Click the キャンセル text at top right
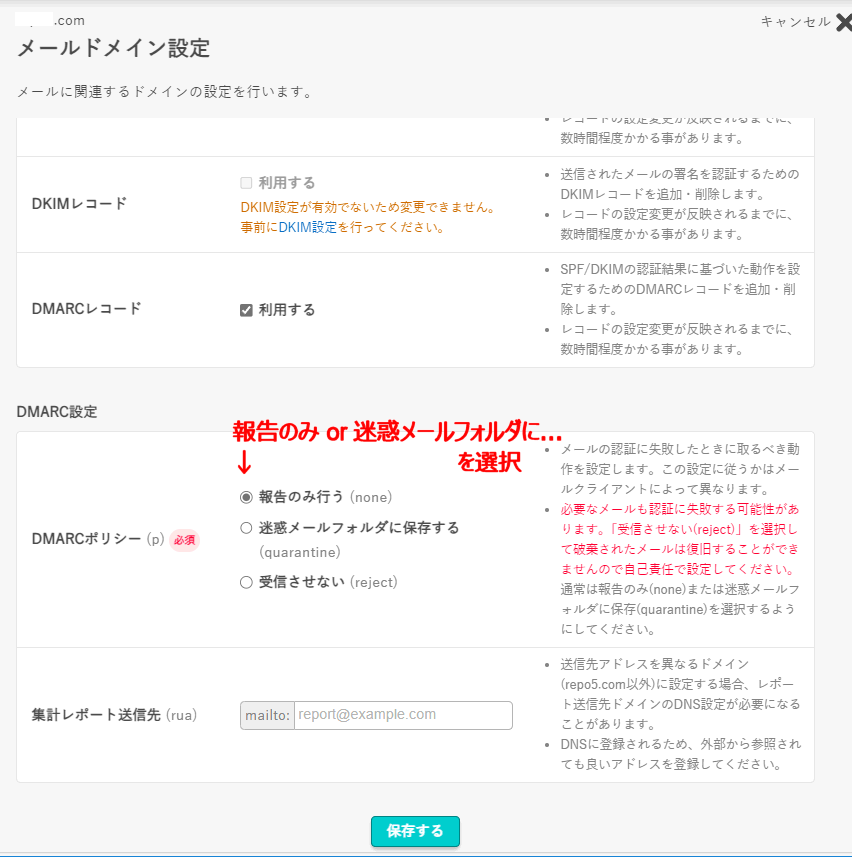 click(795, 22)
